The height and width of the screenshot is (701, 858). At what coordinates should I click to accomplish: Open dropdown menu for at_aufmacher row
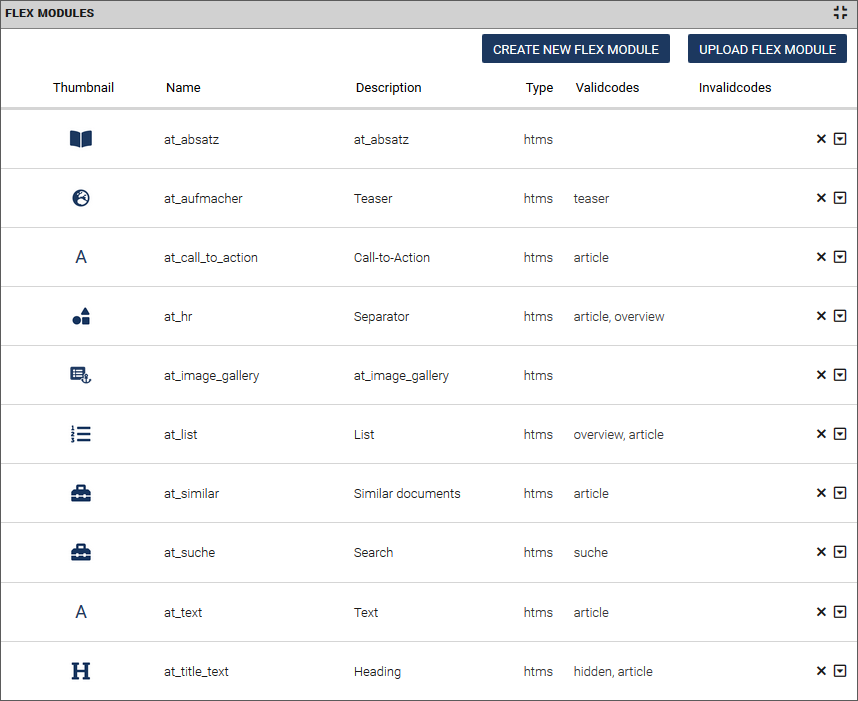840,198
